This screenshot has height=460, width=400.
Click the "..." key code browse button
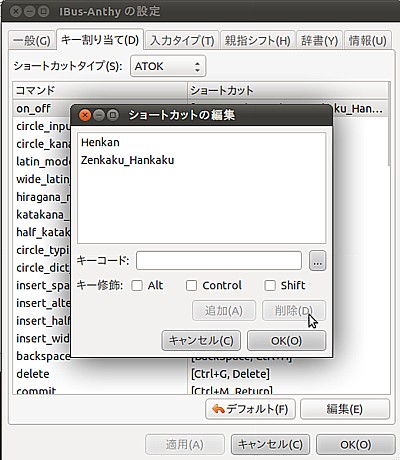pyautogui.click(x=317, y=261)
